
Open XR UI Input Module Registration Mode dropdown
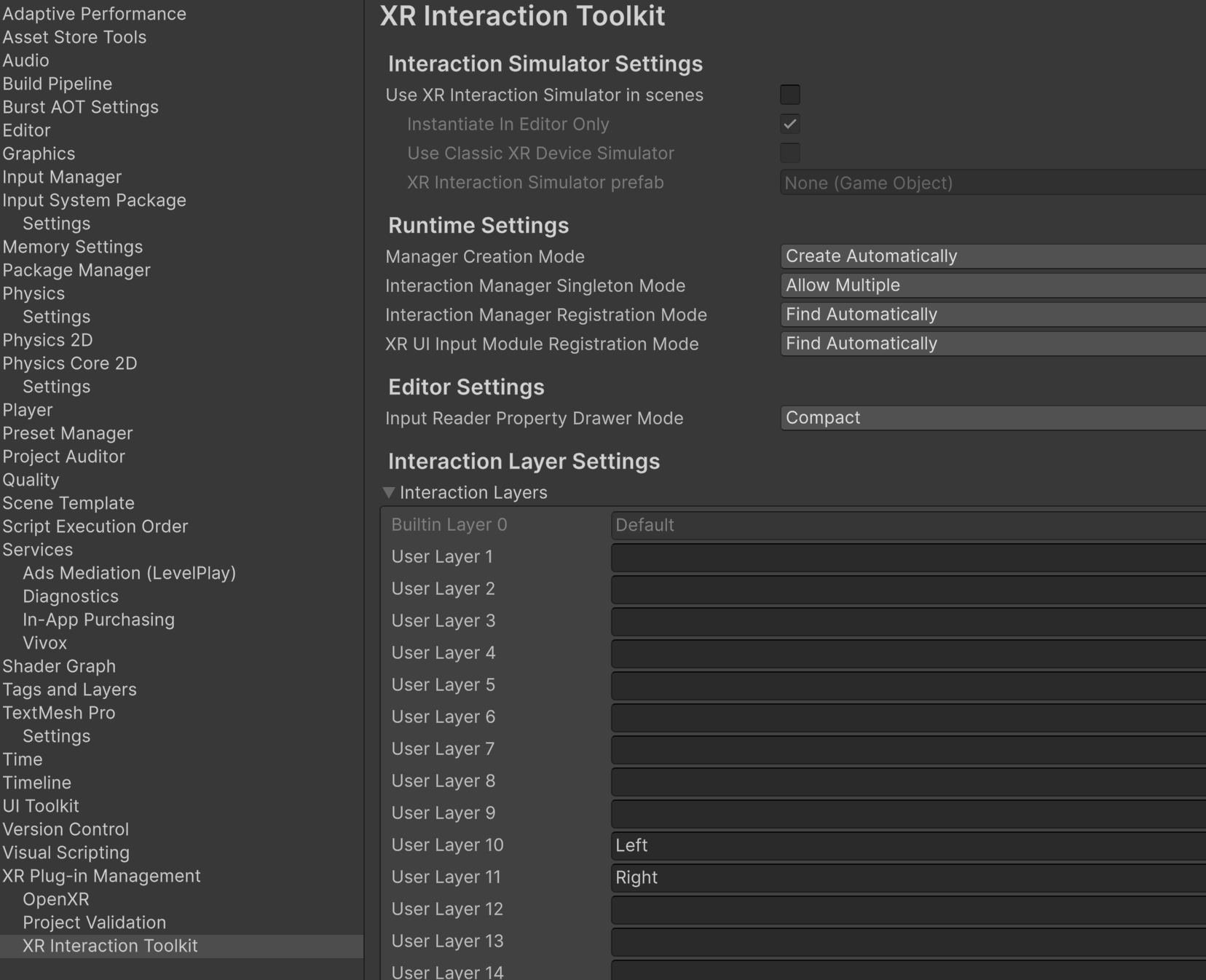993,344
